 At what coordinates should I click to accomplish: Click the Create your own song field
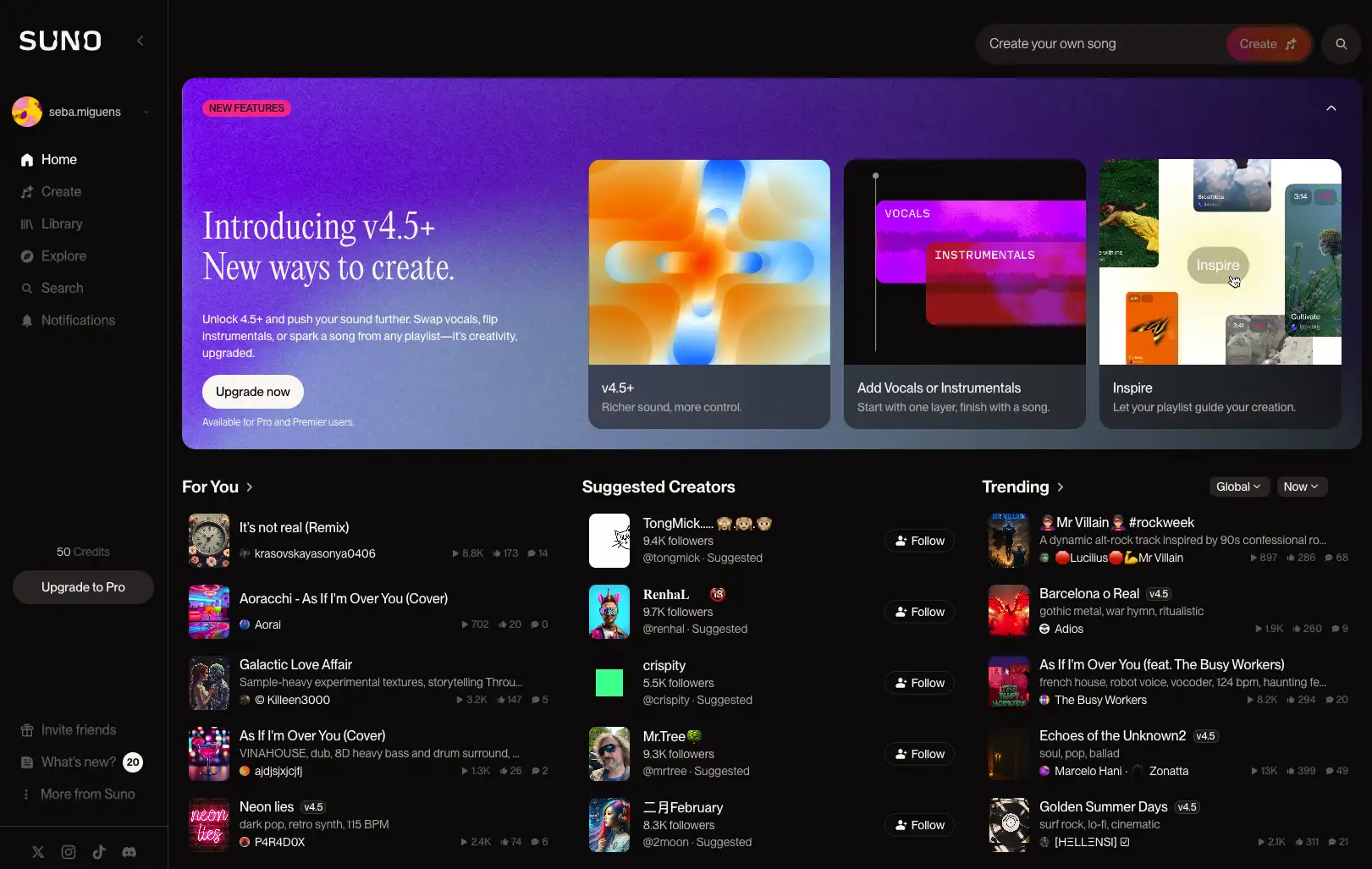[x=1100, y=44]
